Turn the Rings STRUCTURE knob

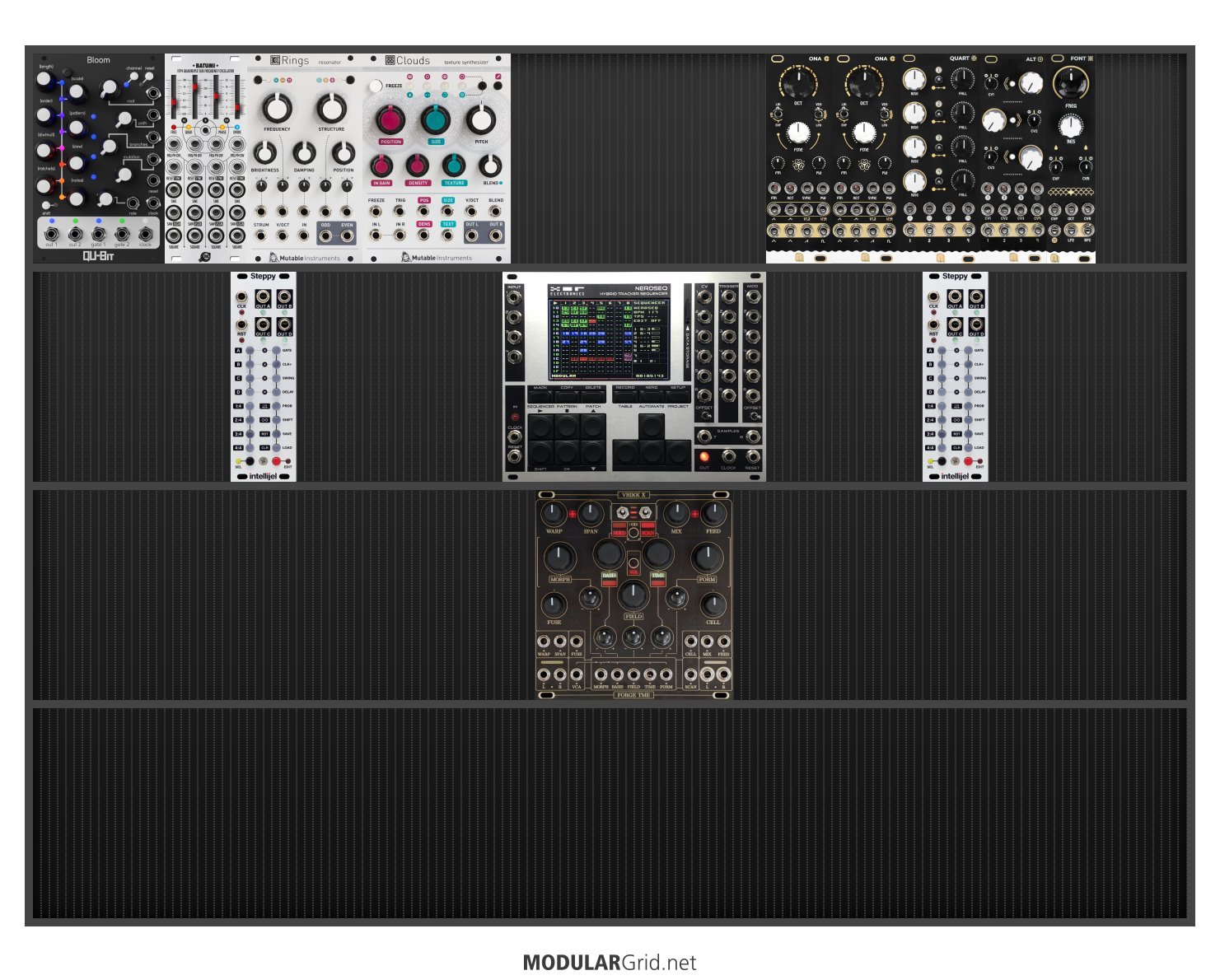point(331,108)
